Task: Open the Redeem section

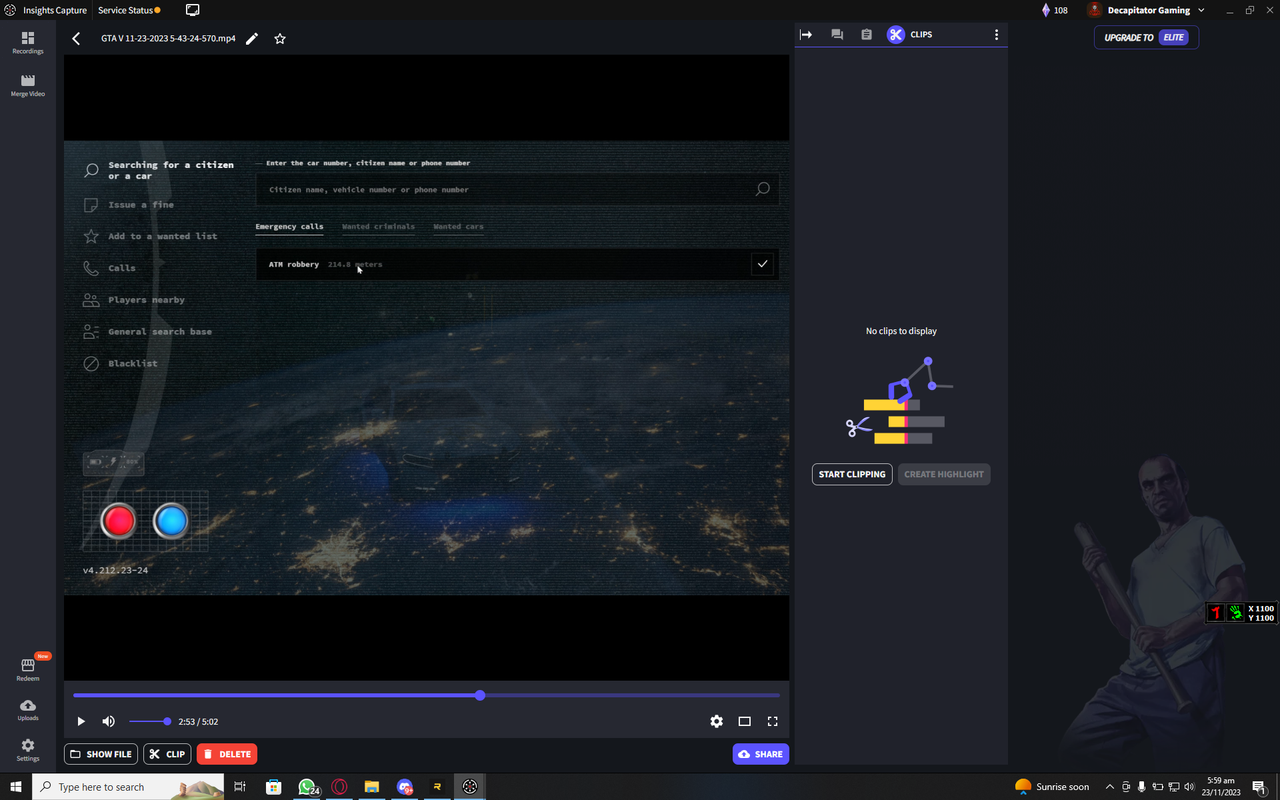Action: pyautogui.click(x=28, y=670)
